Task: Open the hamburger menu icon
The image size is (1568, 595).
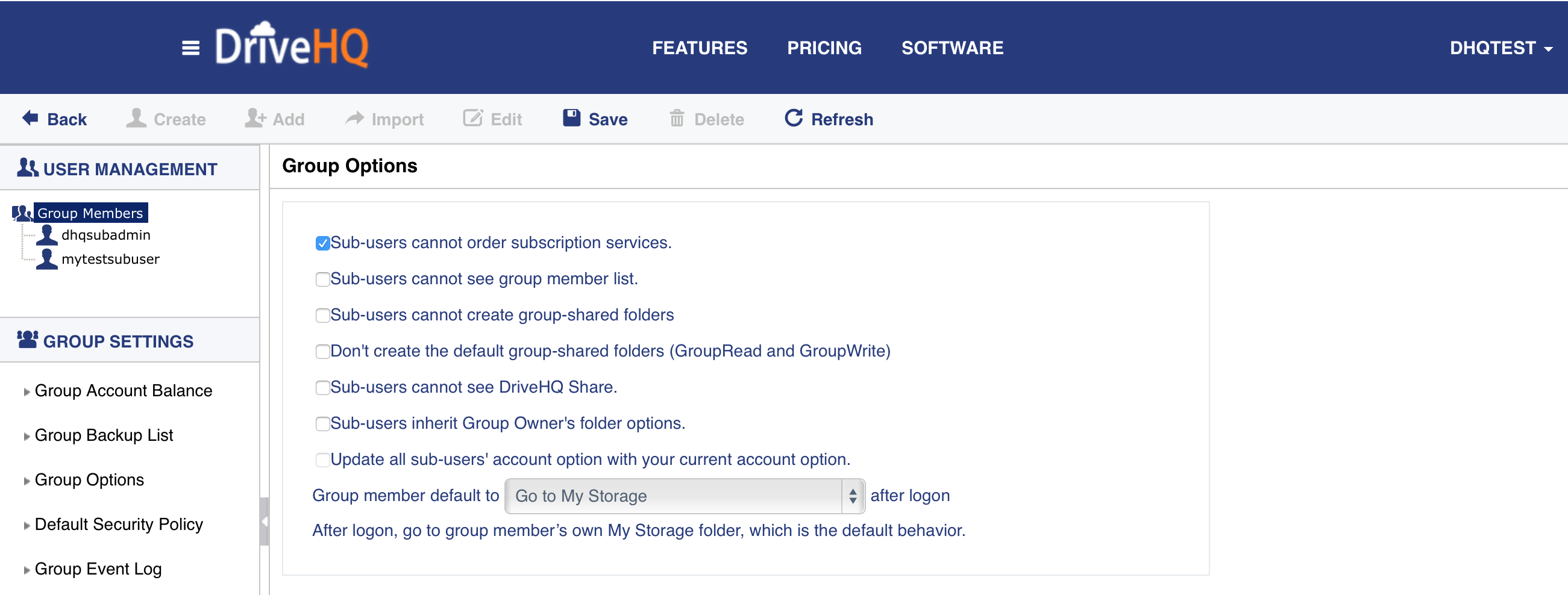Action: click(x=190, y=48)
